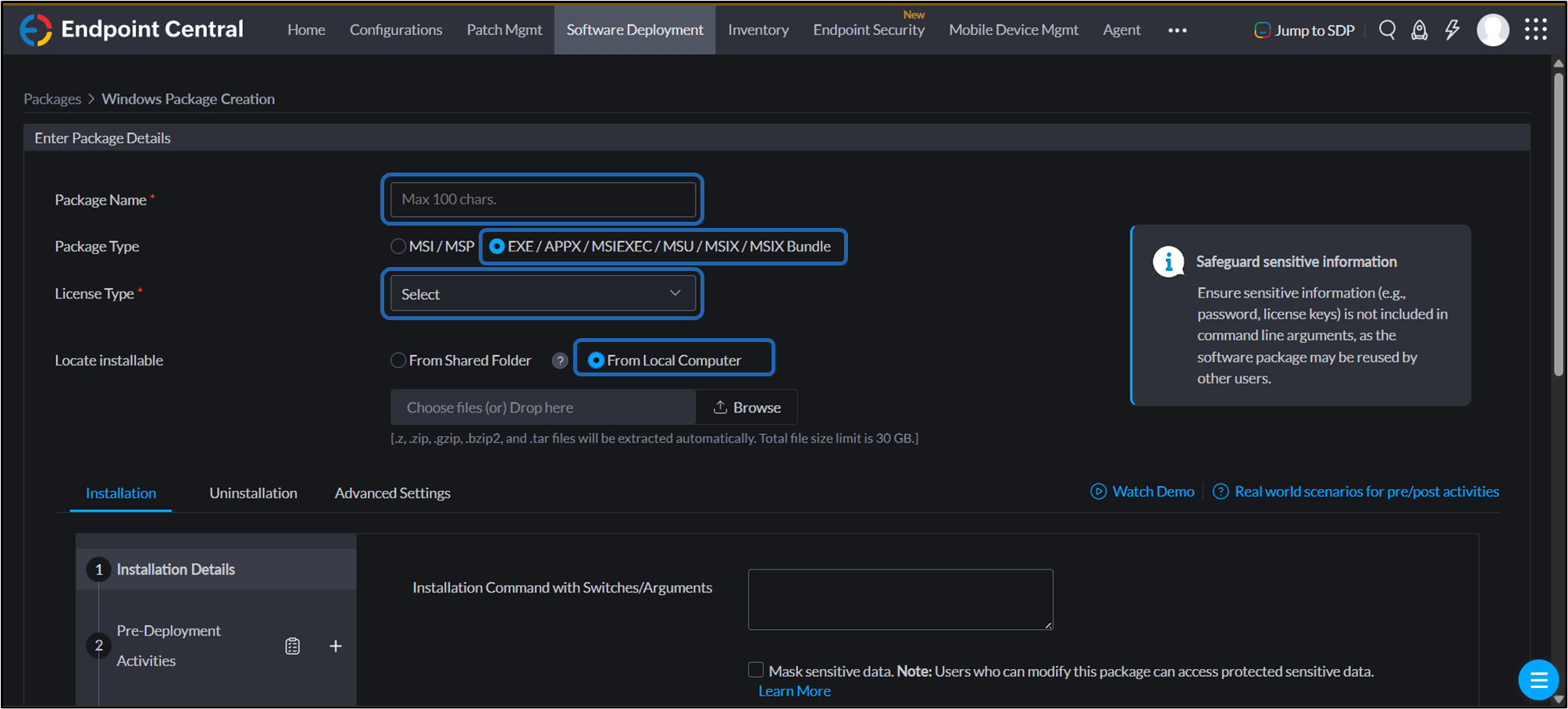Click the clipboard icon next to Pre-Deployment Activities
Viewport: 1568px width, 709px height.
(293, 647)
